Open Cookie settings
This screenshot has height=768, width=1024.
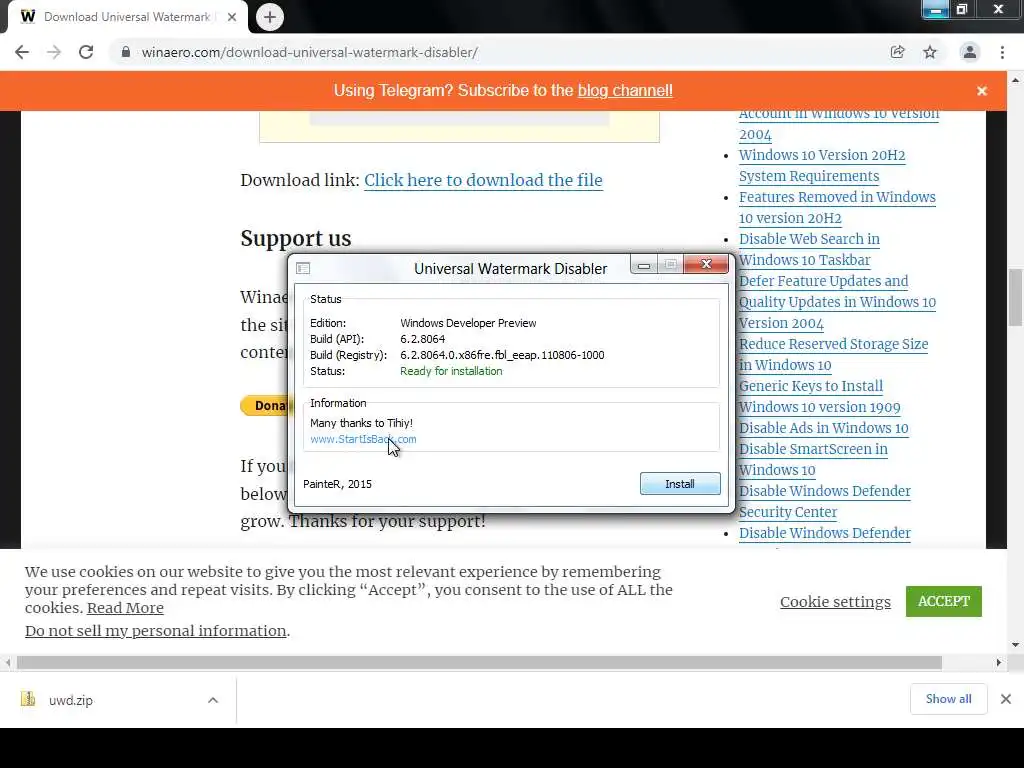(835, 601)
